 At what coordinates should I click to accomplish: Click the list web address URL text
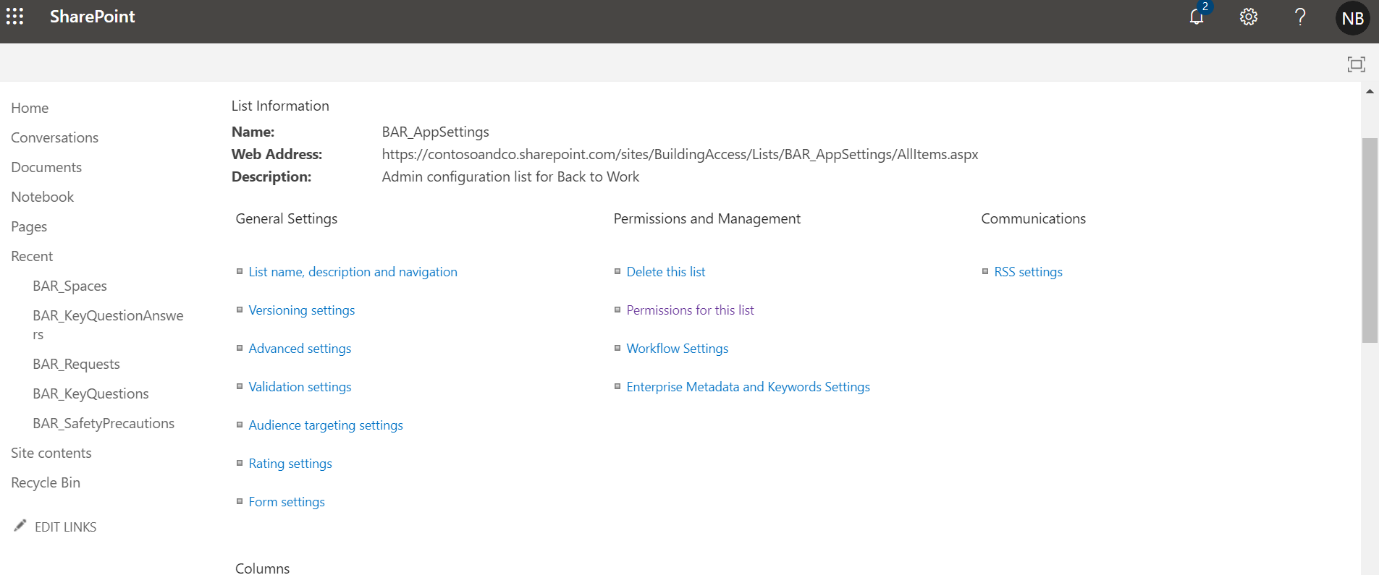(x=680, y=155)
